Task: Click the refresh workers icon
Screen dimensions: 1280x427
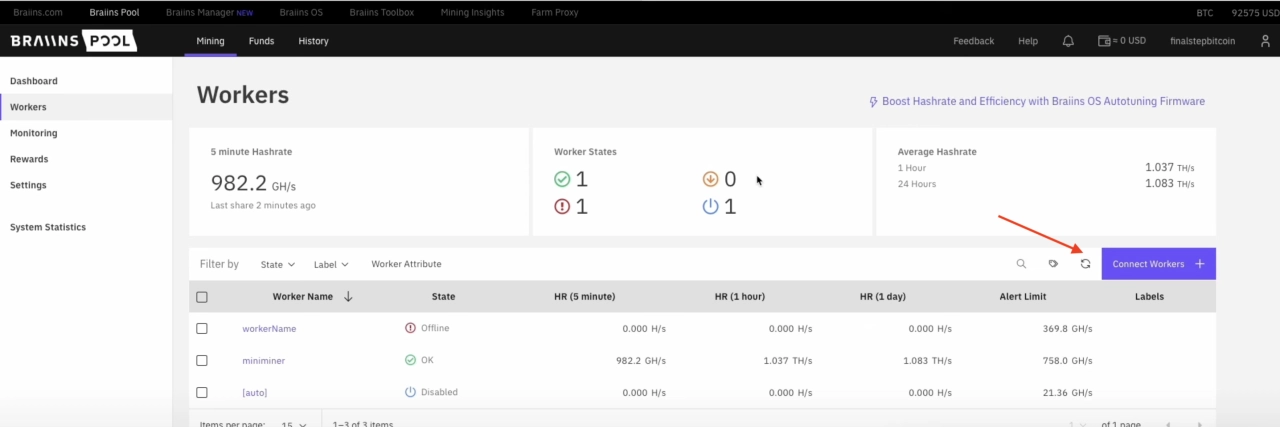Action: (x=1085, y=264)
